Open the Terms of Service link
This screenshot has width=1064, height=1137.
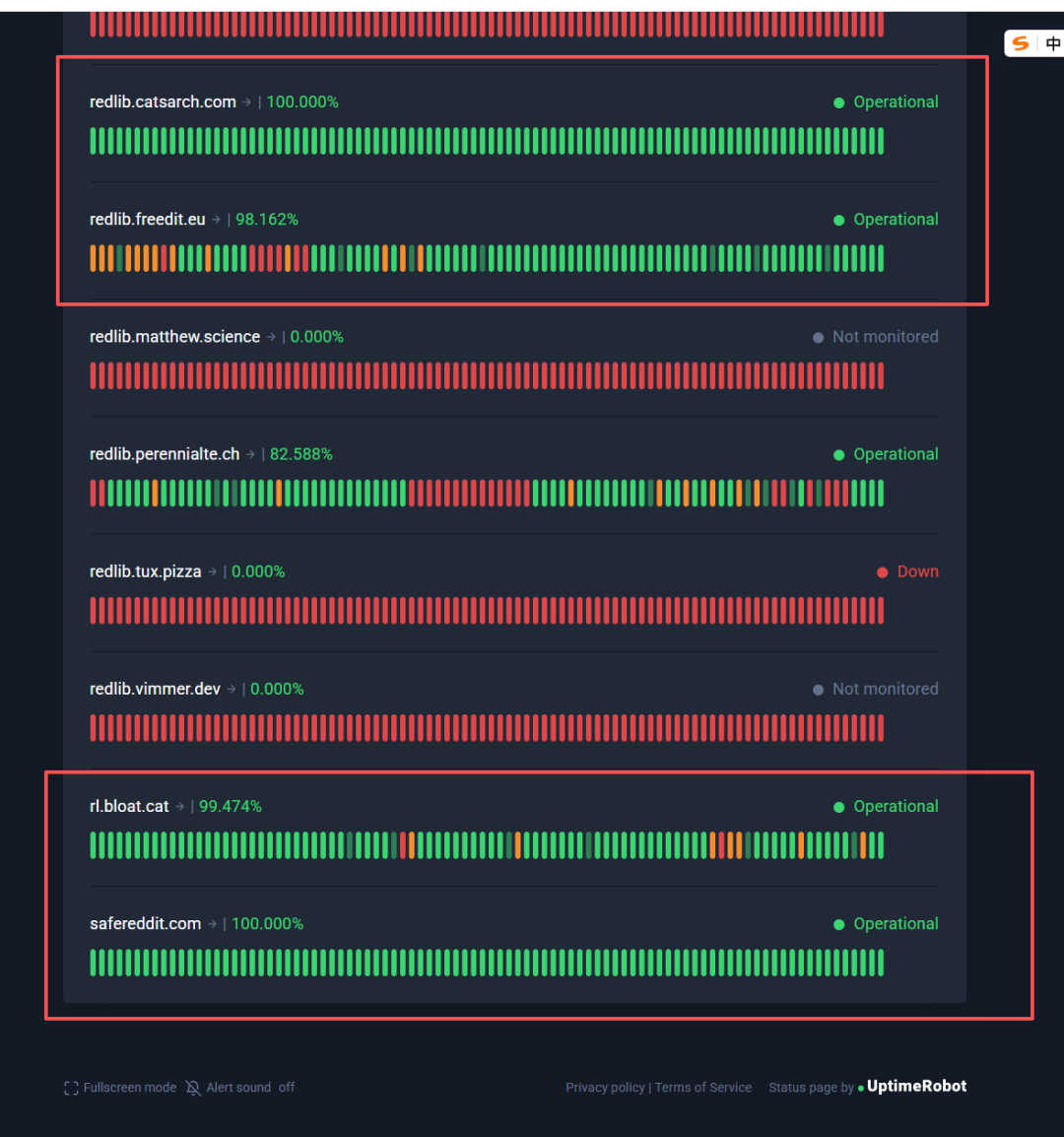point(703,1088)
